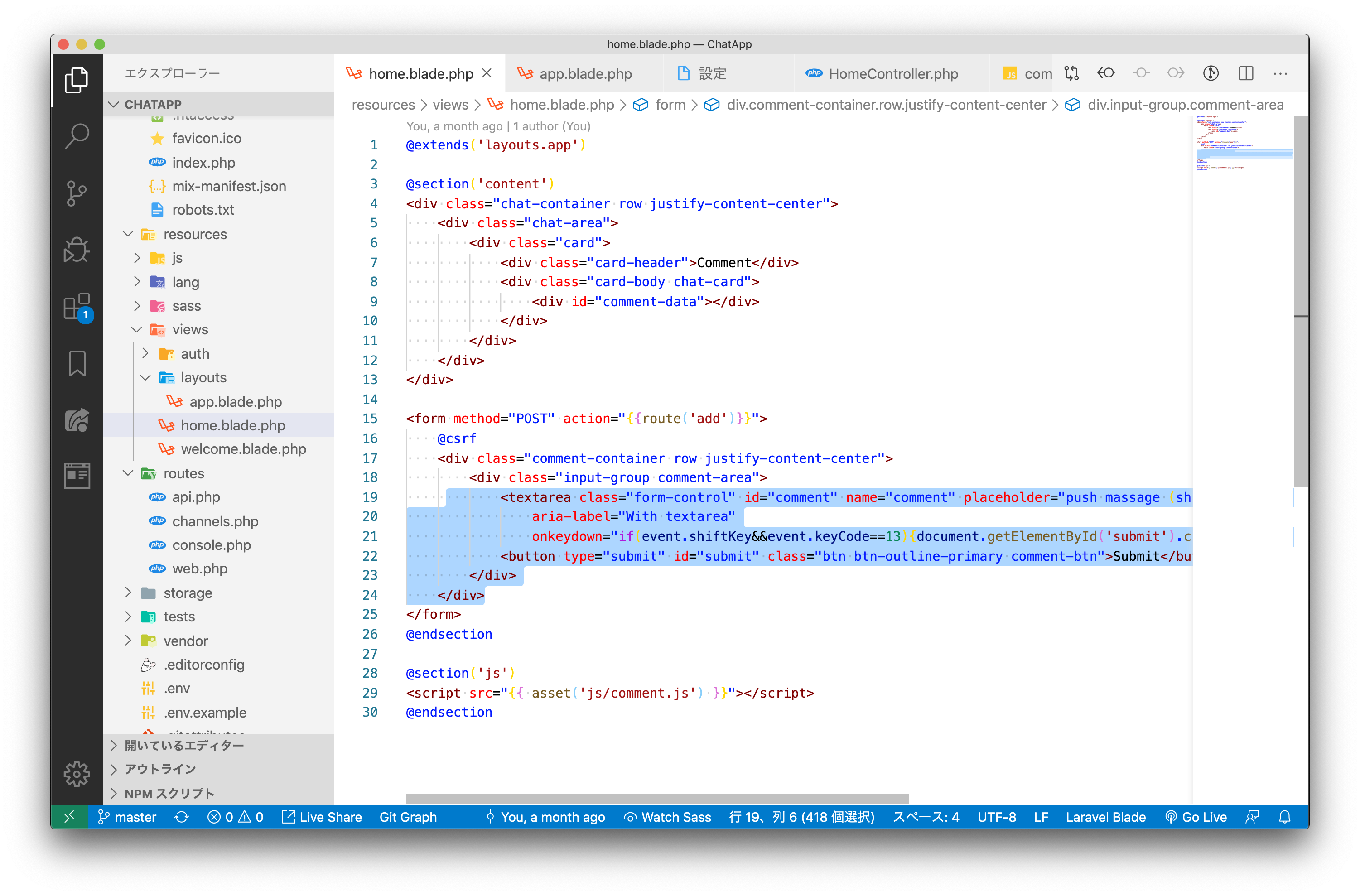The height and width of the screenshot is (896, 1360).
Task: Click the code minimap preview
Action: 1244,143
